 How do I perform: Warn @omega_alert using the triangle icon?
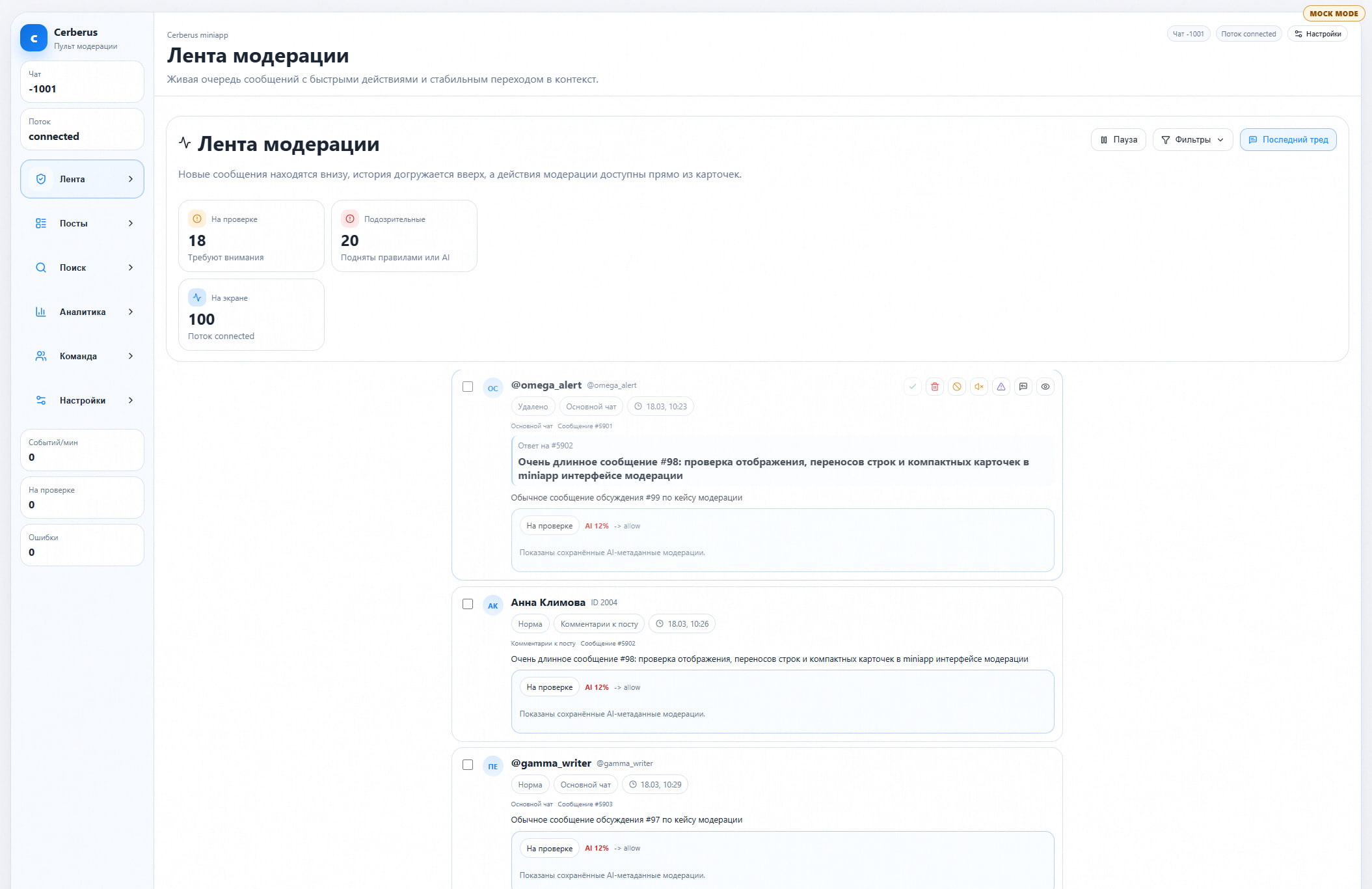(1001, 387)
